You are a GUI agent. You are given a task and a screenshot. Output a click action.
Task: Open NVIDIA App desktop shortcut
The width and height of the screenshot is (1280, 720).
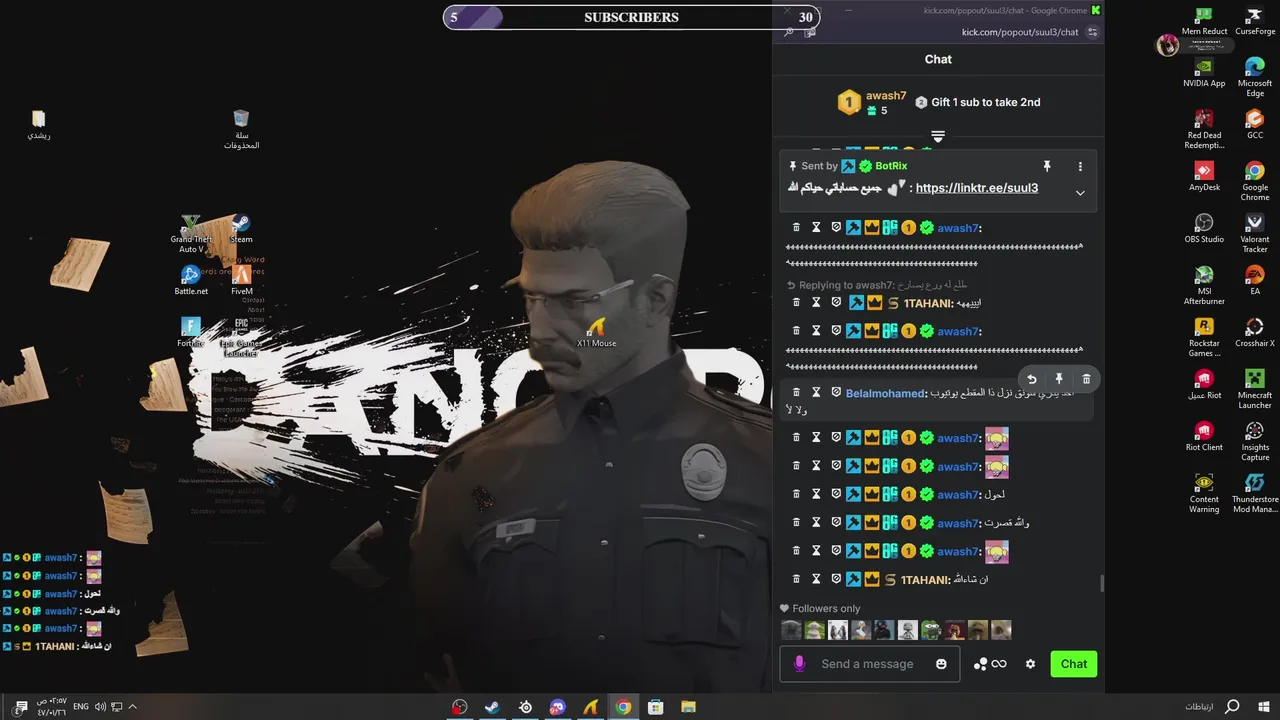1204,72
